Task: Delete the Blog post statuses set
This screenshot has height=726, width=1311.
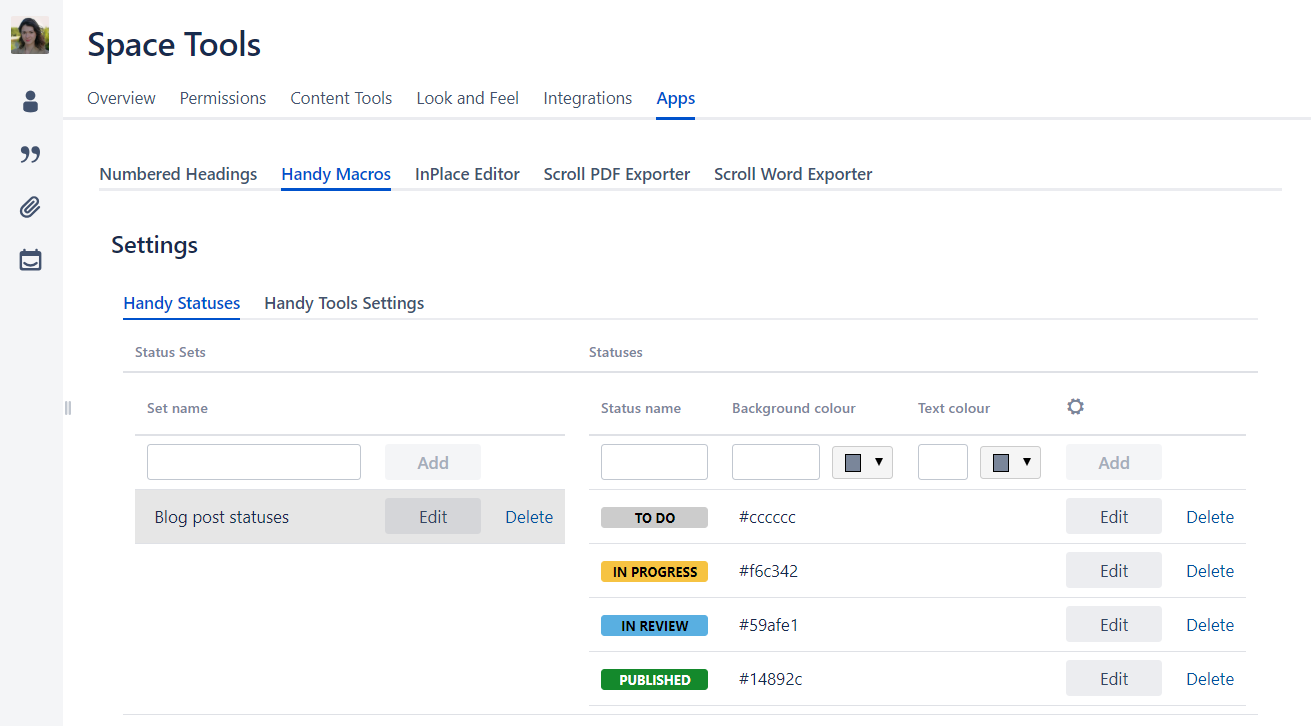Action: [x=529, y=517]
